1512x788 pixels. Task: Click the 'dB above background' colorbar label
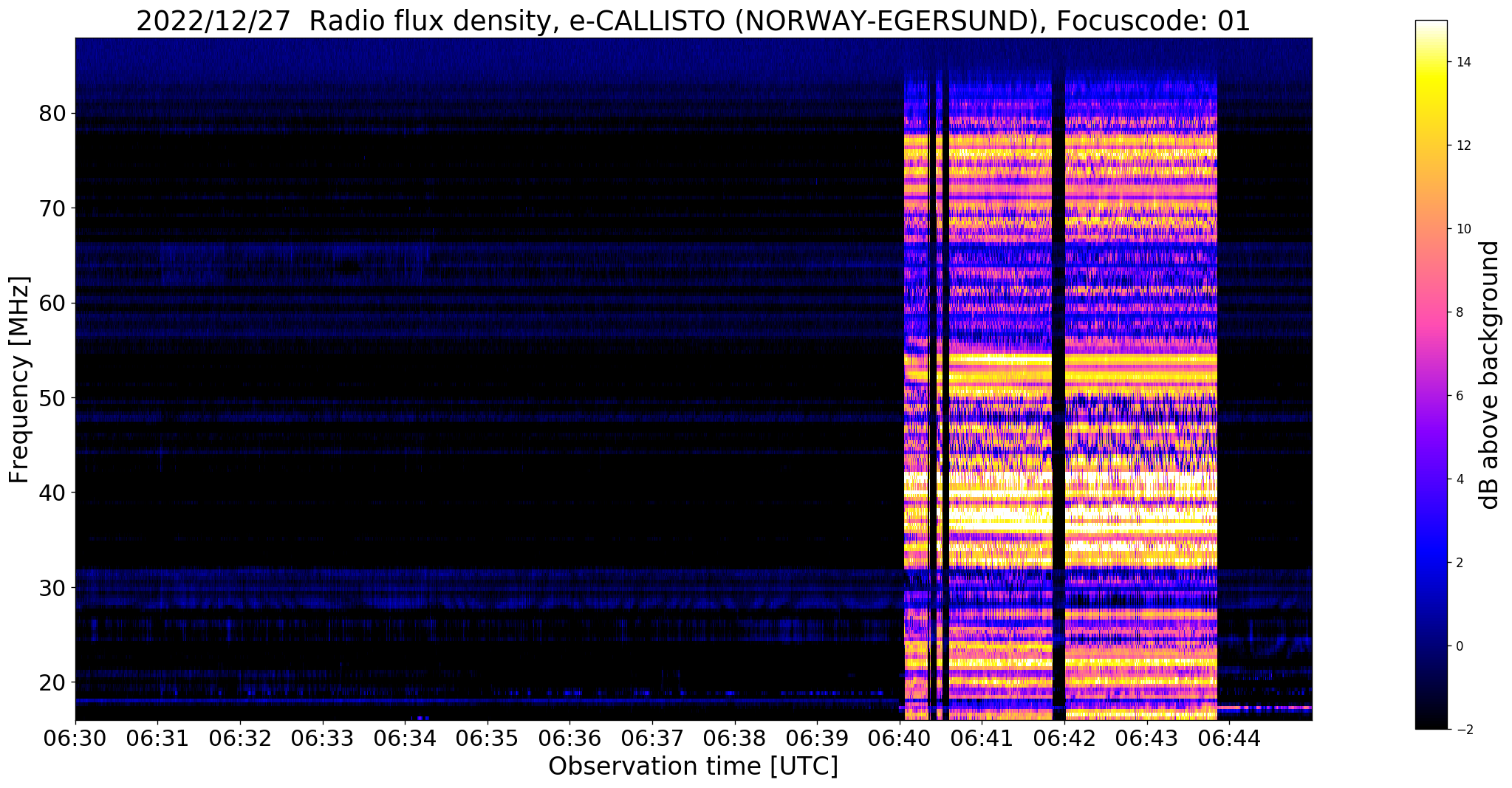click(x=1489, y=374)
